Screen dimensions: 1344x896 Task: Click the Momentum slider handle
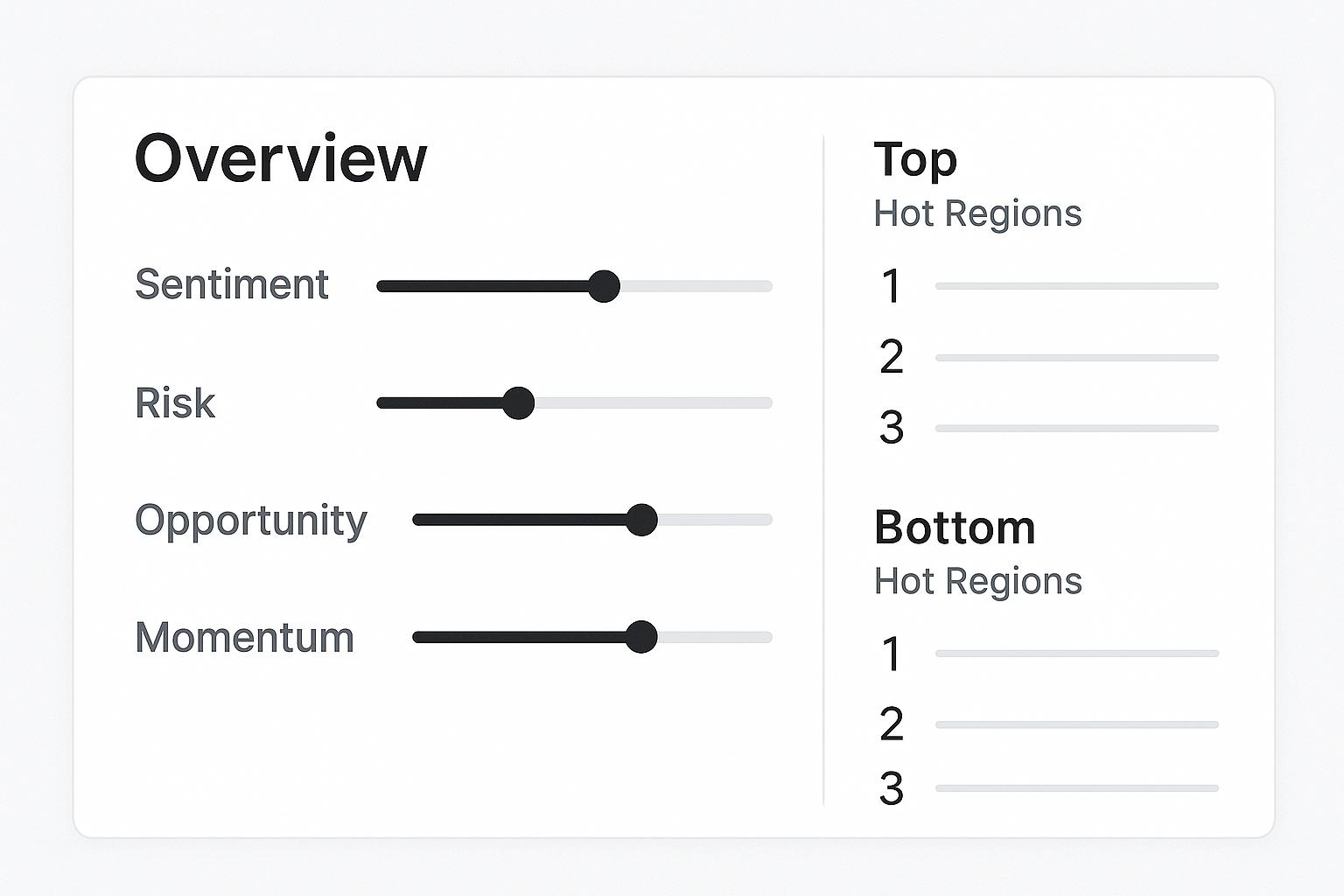pyautogui.click(x=642, y=637)
